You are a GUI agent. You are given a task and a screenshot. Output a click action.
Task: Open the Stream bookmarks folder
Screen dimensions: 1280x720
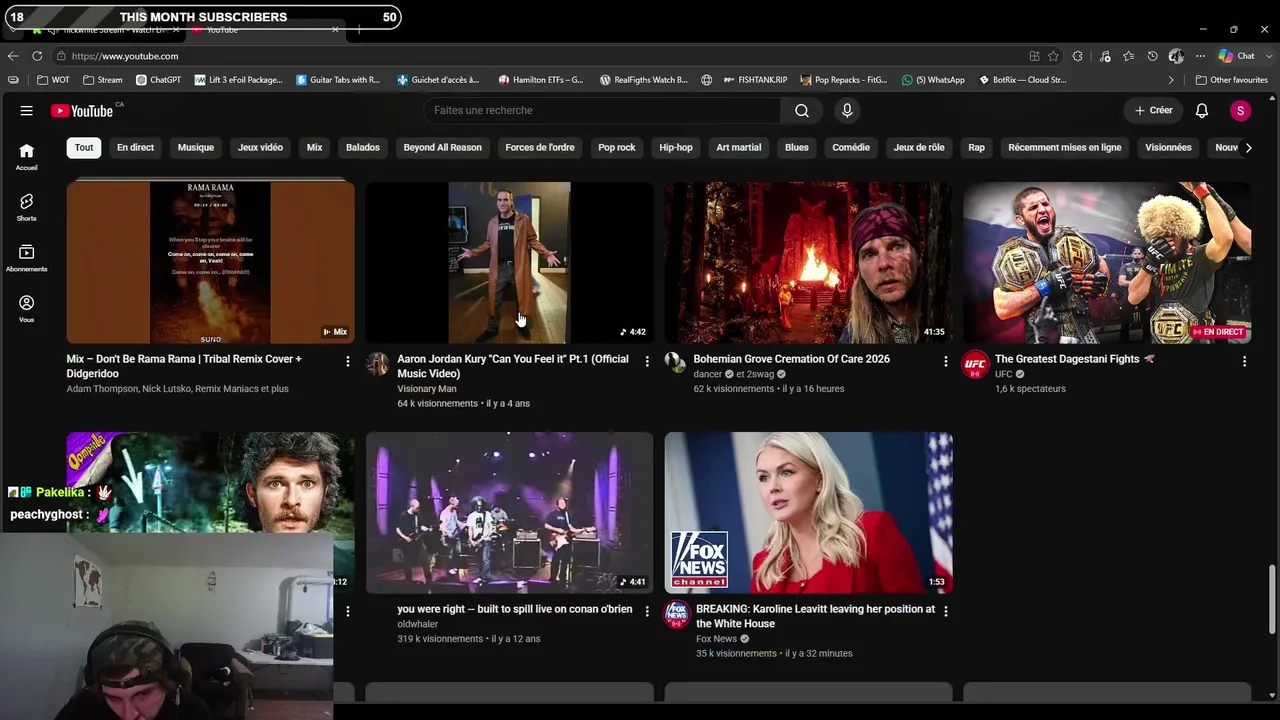click(x=102, y=80)
